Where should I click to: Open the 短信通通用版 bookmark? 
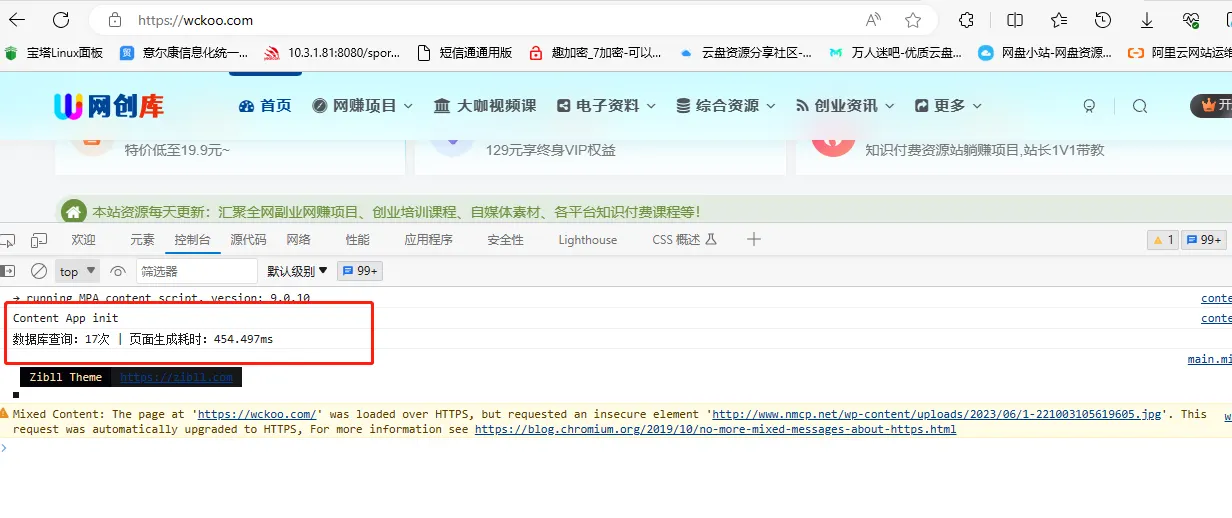click(x=464, y=53)
